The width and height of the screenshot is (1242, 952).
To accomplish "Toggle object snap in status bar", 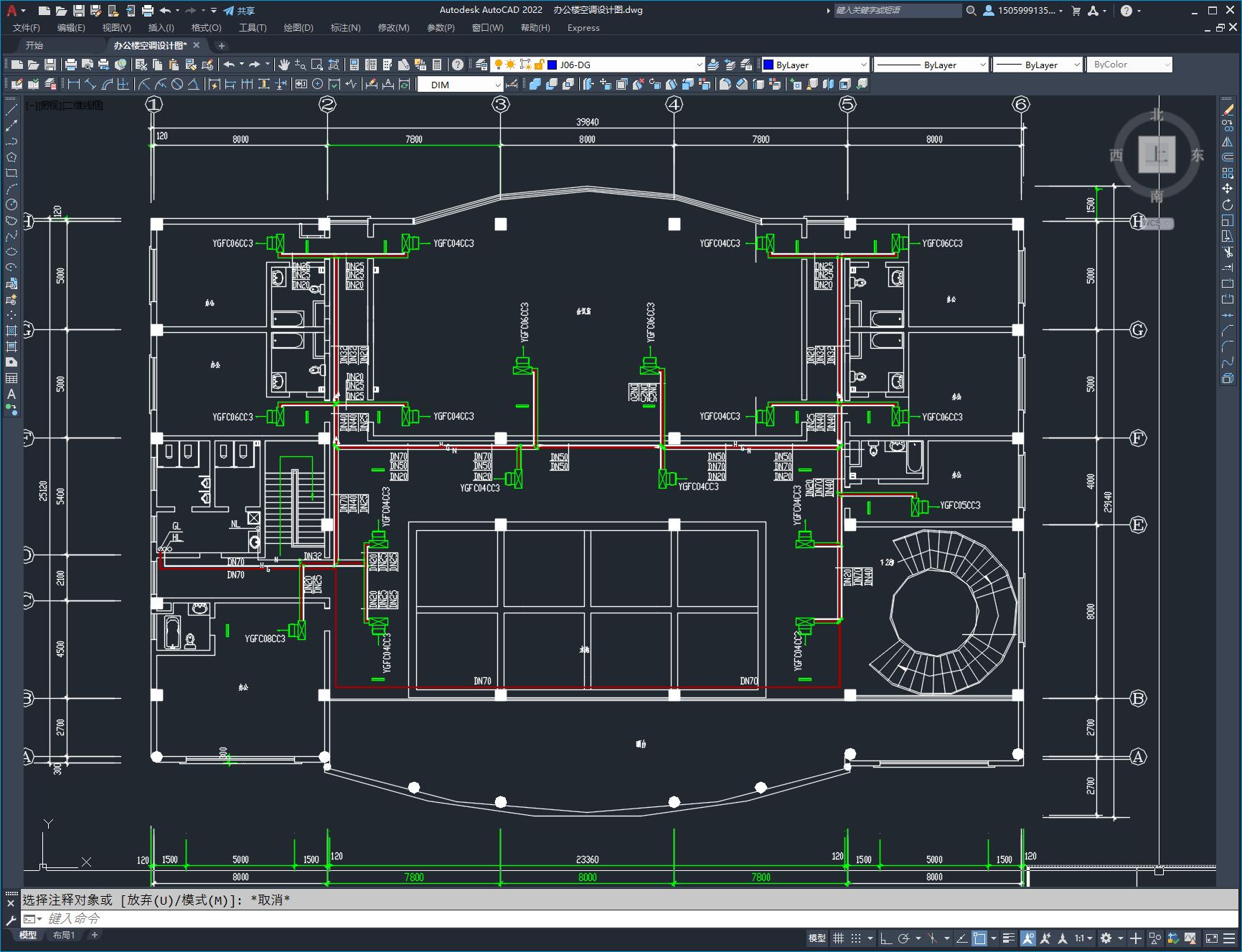I will pos(979,938).
